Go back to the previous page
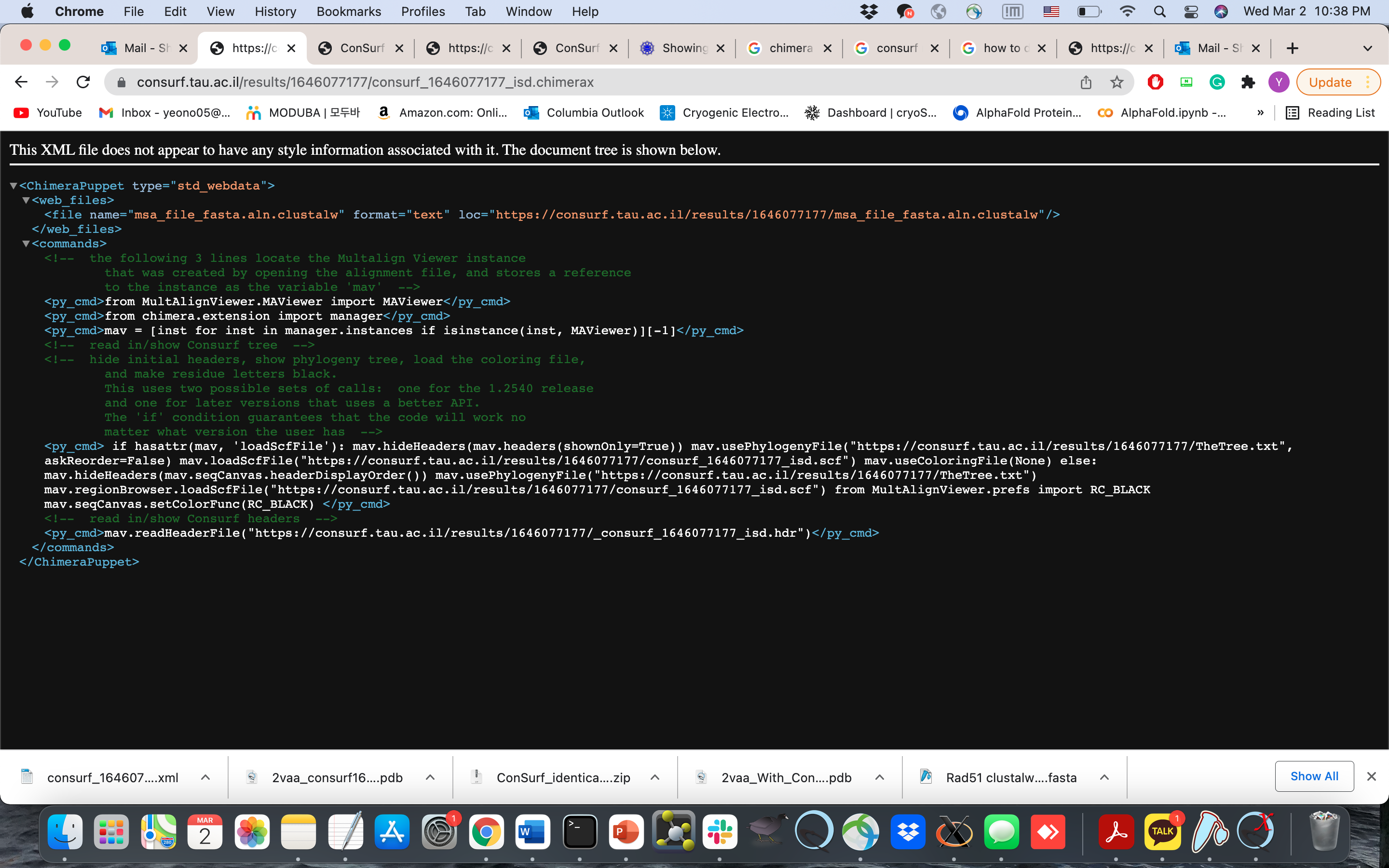Image resolution: width=1389 pixels, height=868 pixels. (x=21, y=82)
